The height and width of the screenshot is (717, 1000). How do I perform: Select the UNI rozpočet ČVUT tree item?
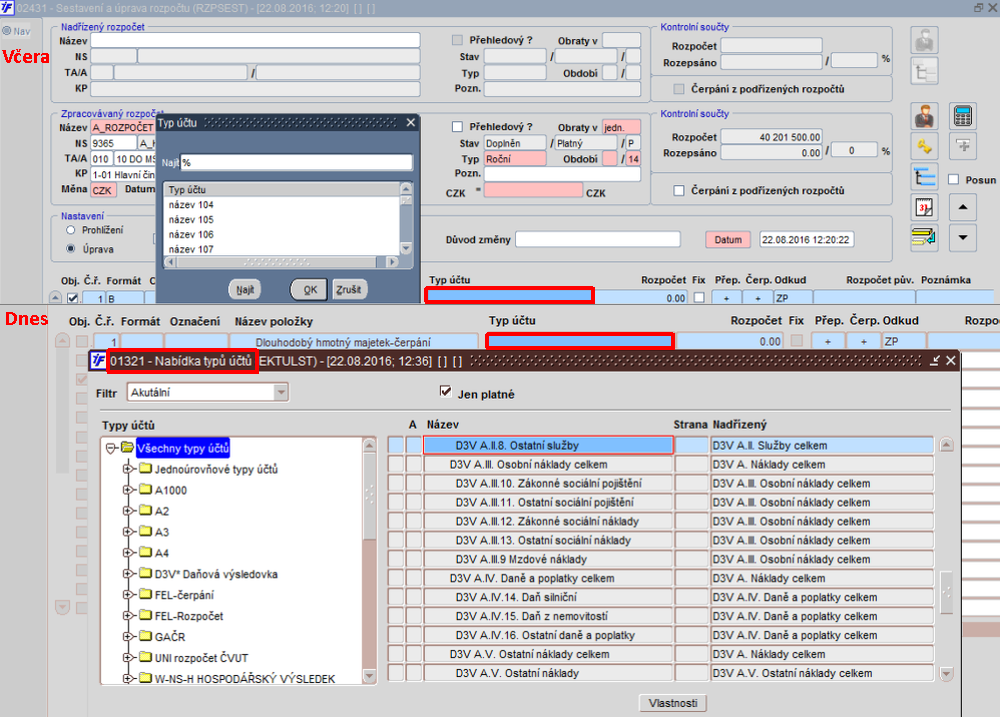point(201,658)
